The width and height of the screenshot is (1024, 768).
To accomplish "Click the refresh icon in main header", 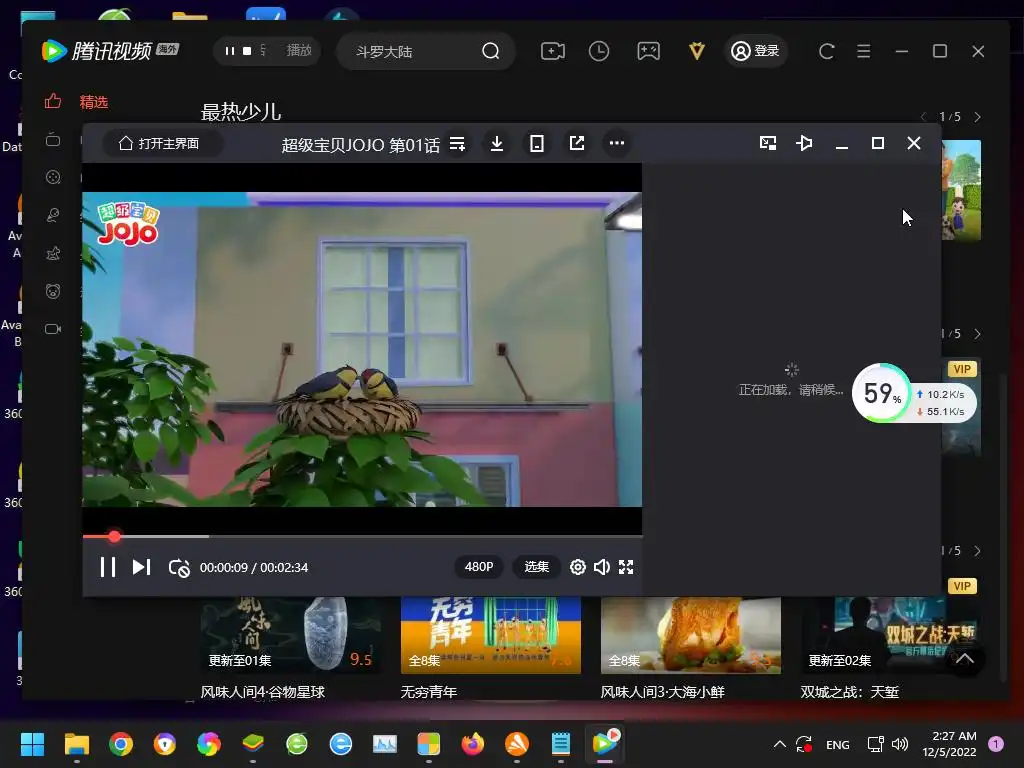I will pyautogui.click(x=827, y=51).
